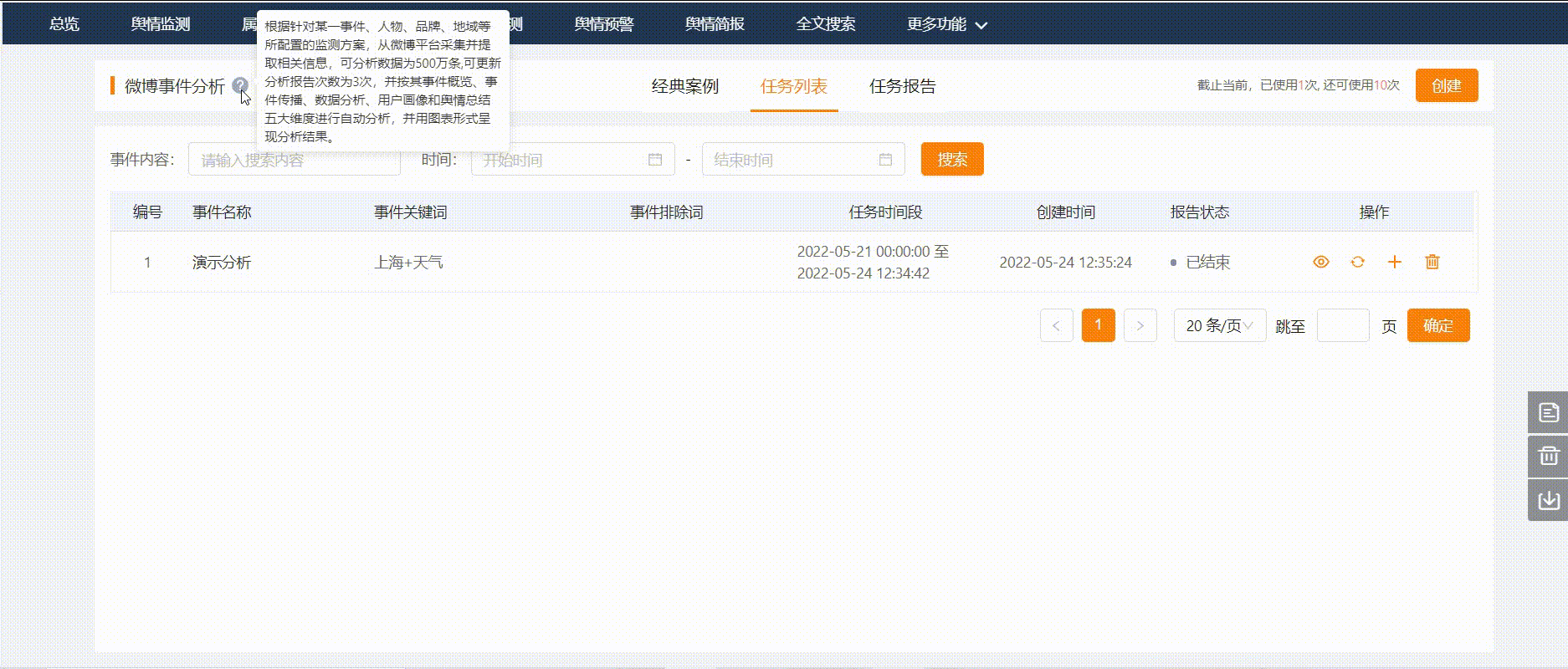Click the 创建时间 column header
The image size is (1568, 669).
(x=1065, y=212)
